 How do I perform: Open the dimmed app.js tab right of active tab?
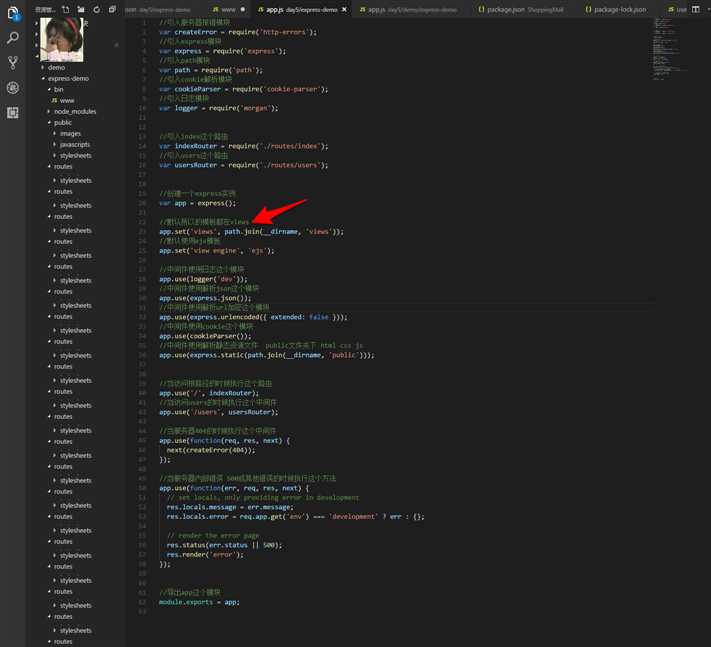(x=409, y=9)
